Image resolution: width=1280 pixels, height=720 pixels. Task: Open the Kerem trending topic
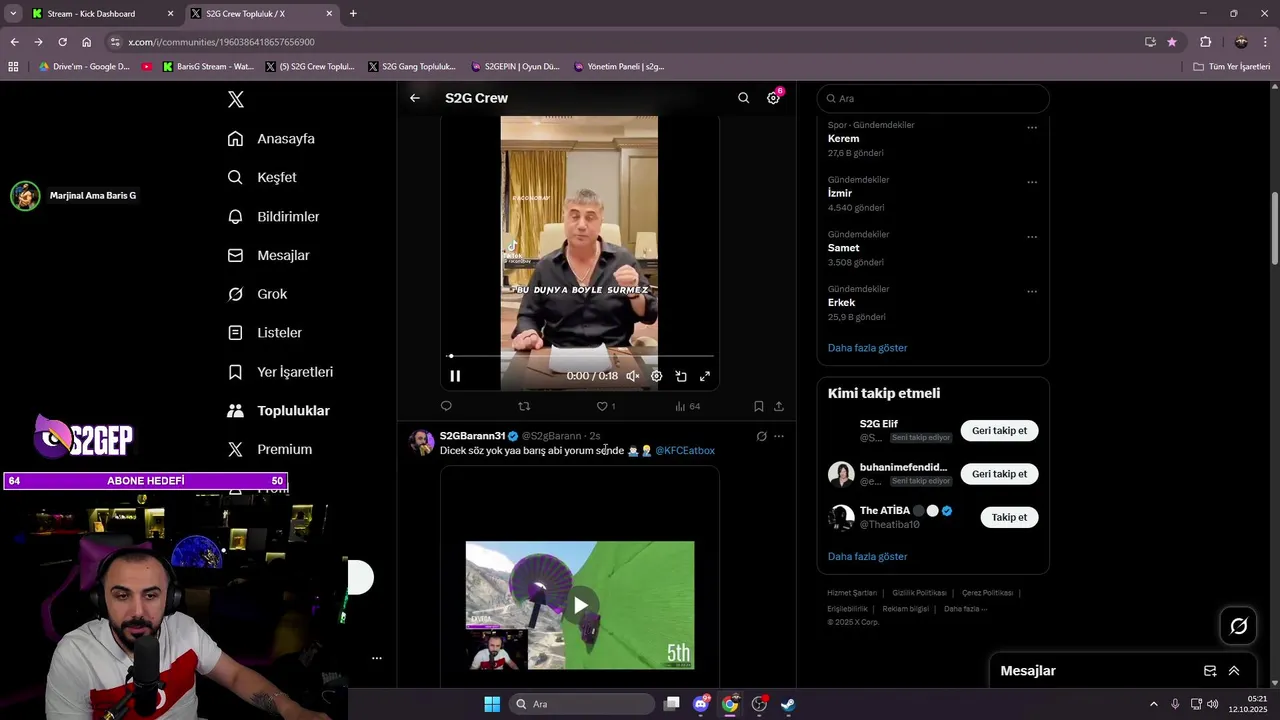(843, 139)
